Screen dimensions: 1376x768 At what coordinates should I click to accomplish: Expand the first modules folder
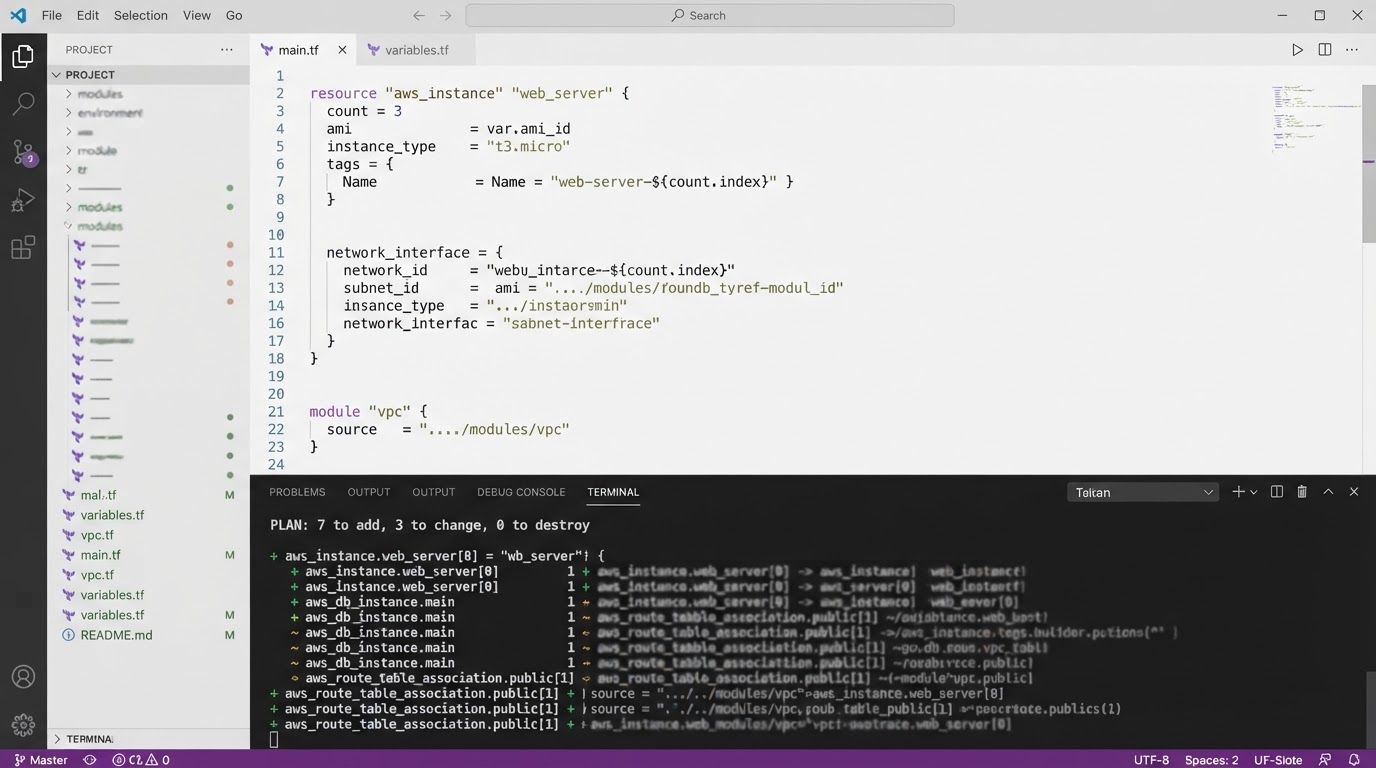[68, 94]
